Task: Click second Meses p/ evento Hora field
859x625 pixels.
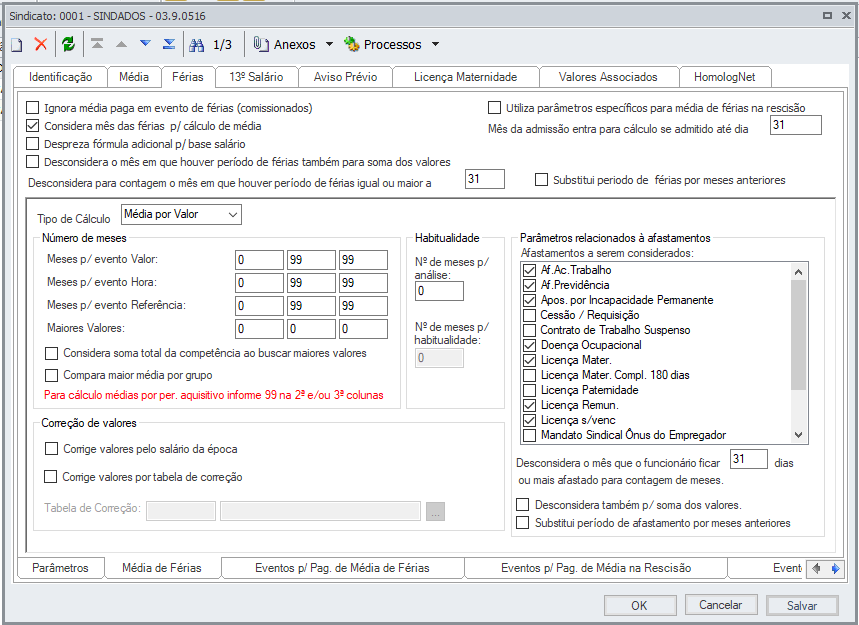Action: [x=311, y=283]
